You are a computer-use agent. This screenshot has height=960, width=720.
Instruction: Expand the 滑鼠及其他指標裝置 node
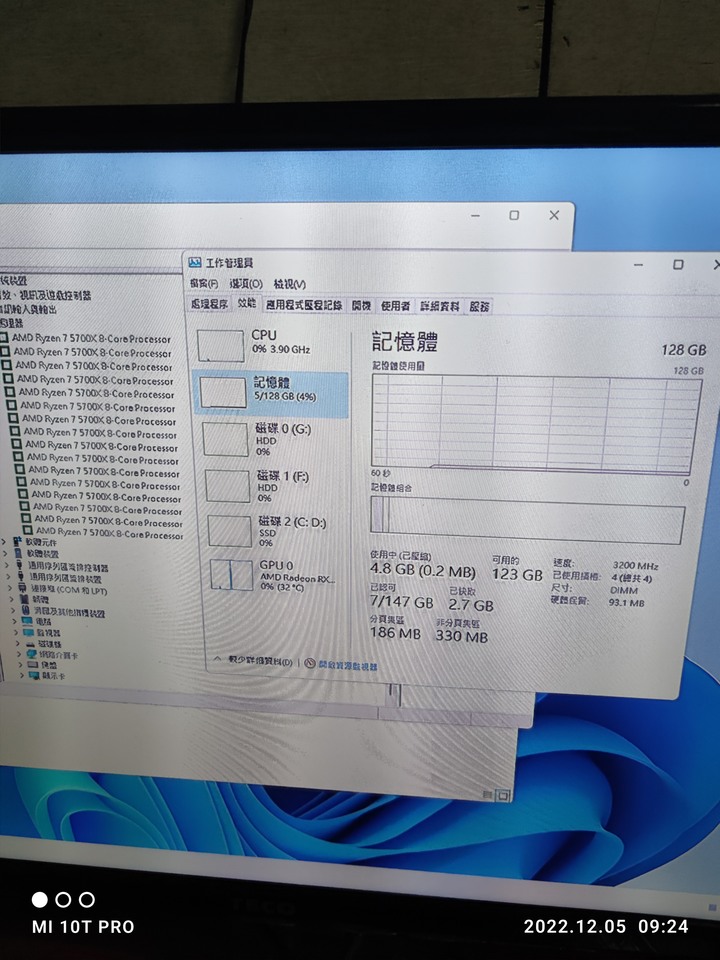coord(13,610)
